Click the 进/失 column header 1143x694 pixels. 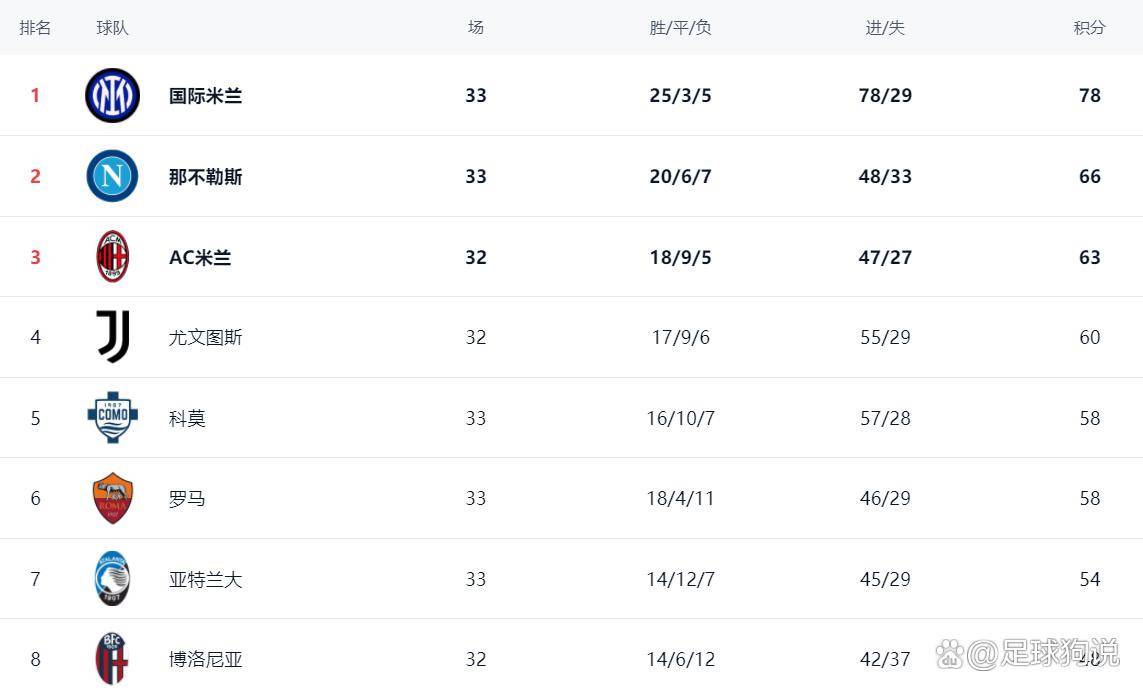point(885,28)
